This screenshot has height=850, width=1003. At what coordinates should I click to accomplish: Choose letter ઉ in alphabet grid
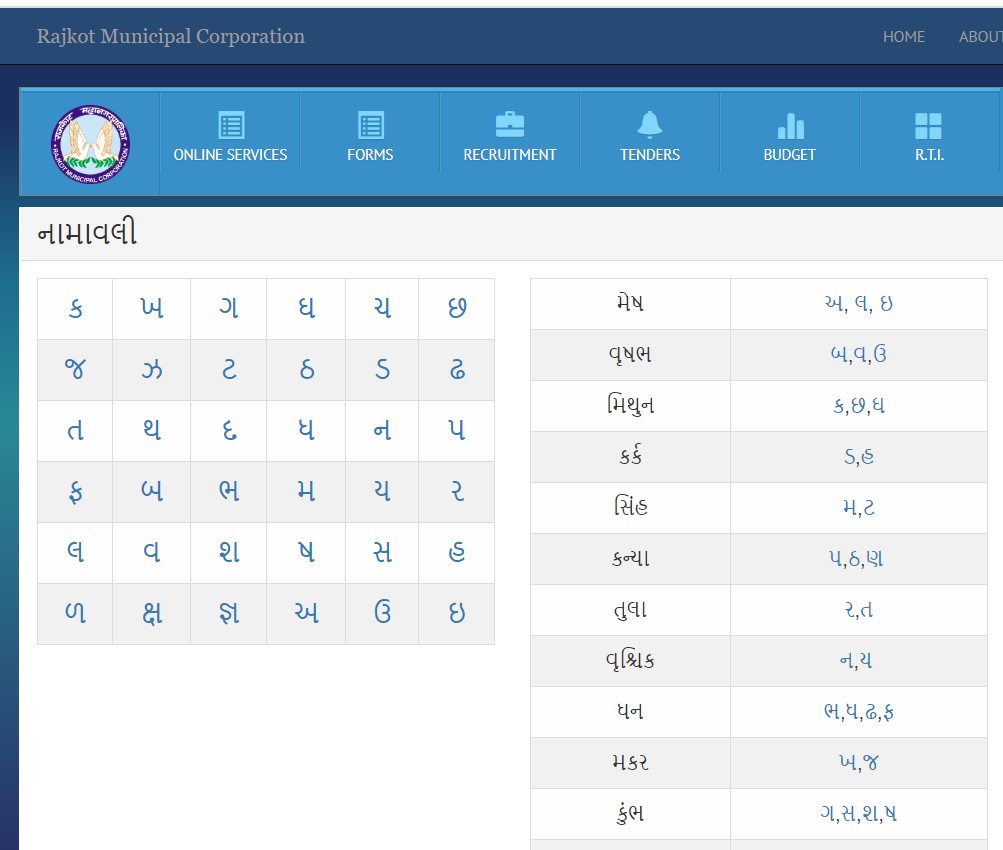(383, 613)
